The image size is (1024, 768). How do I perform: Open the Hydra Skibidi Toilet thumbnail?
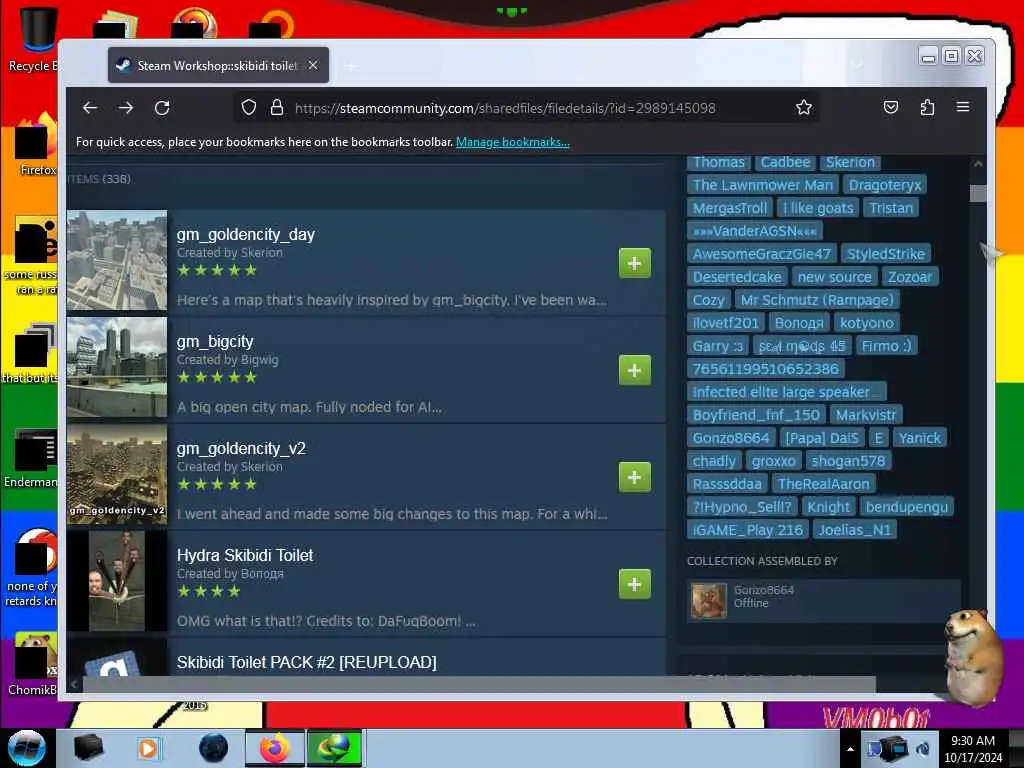(x=117, y=581)
